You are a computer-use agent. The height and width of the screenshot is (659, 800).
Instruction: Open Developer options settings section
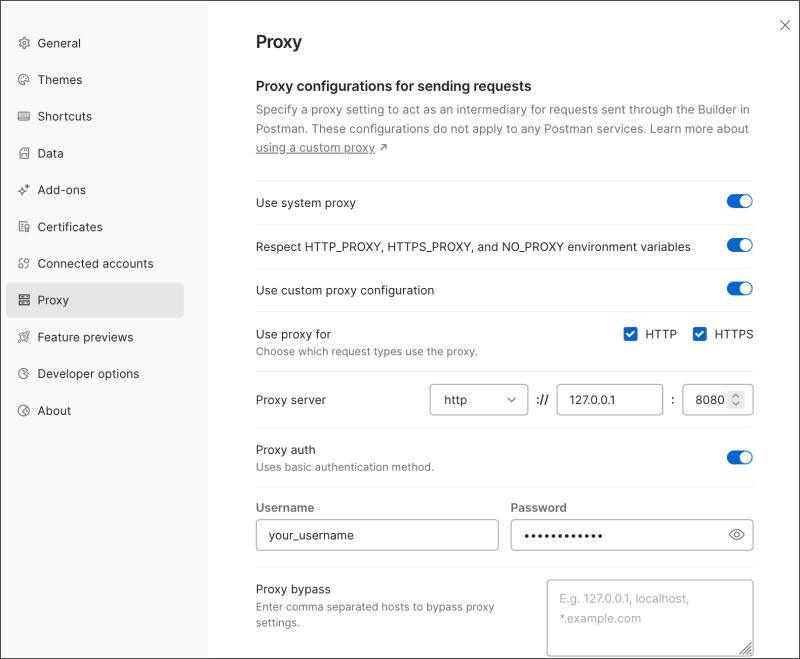88,374
